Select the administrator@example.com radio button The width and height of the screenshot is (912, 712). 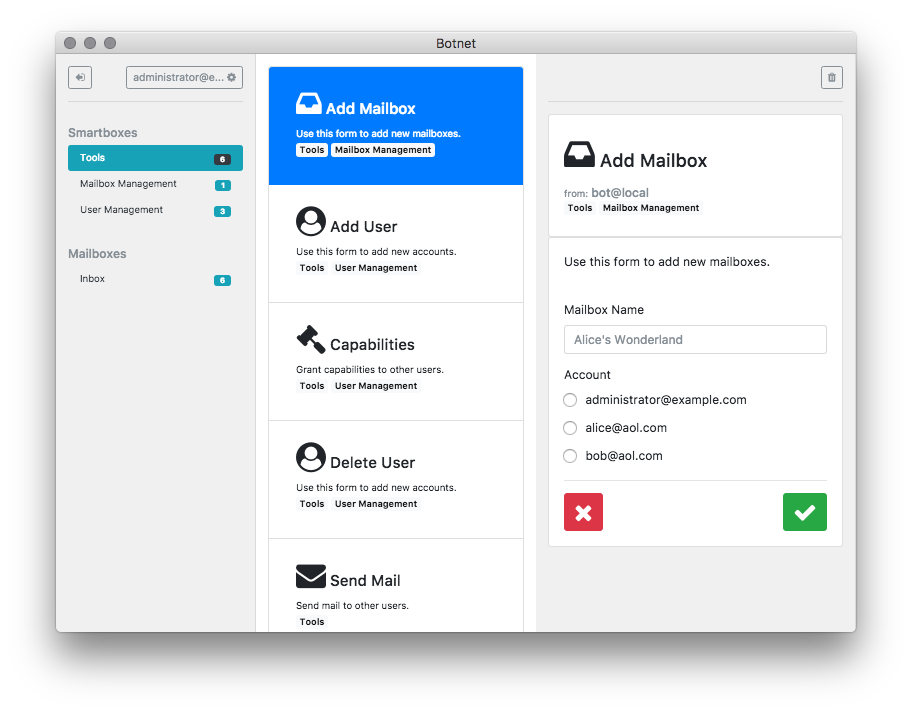tap(570, 400)
